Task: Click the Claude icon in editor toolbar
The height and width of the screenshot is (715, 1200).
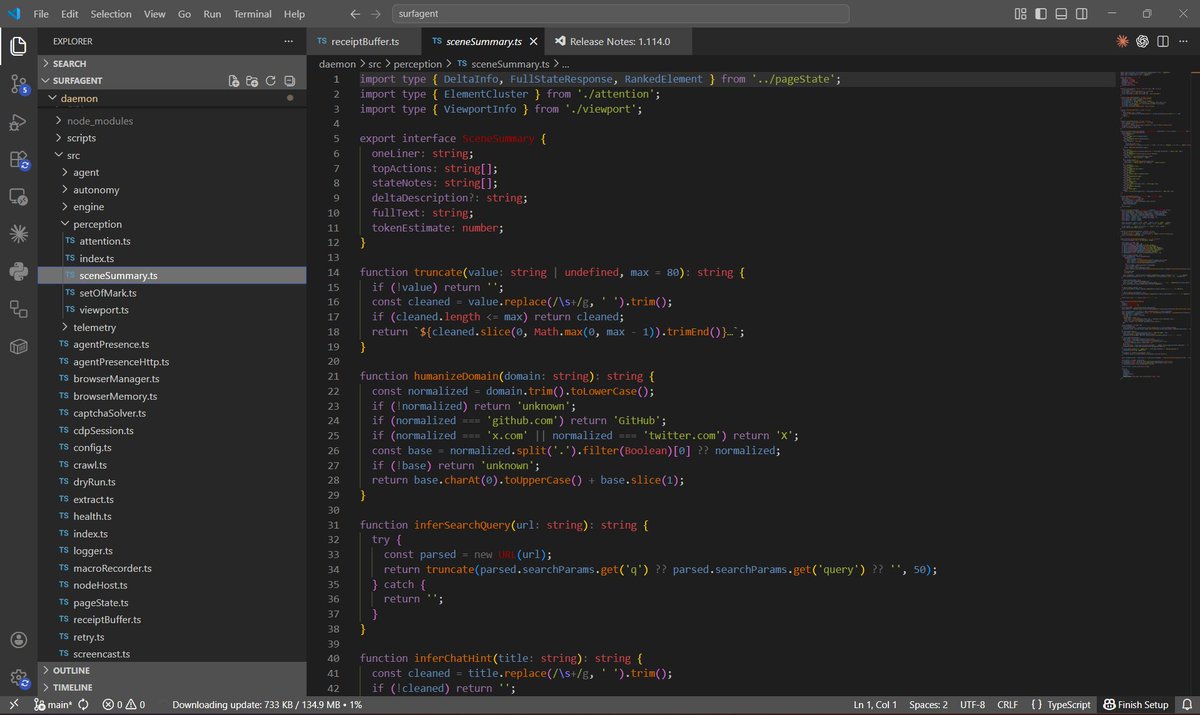Action: coord(1123,41)
